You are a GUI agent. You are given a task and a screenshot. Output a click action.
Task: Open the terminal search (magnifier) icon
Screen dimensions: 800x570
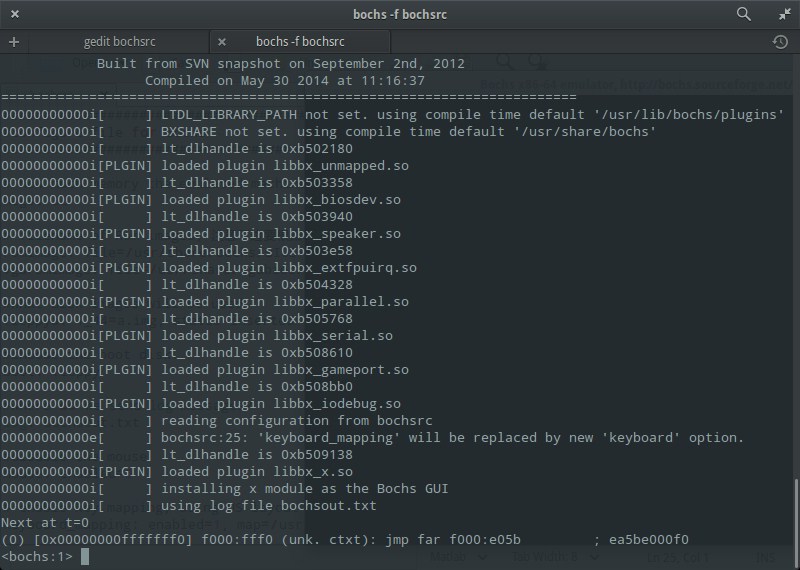pyautogui.click(x=743, y=14)
